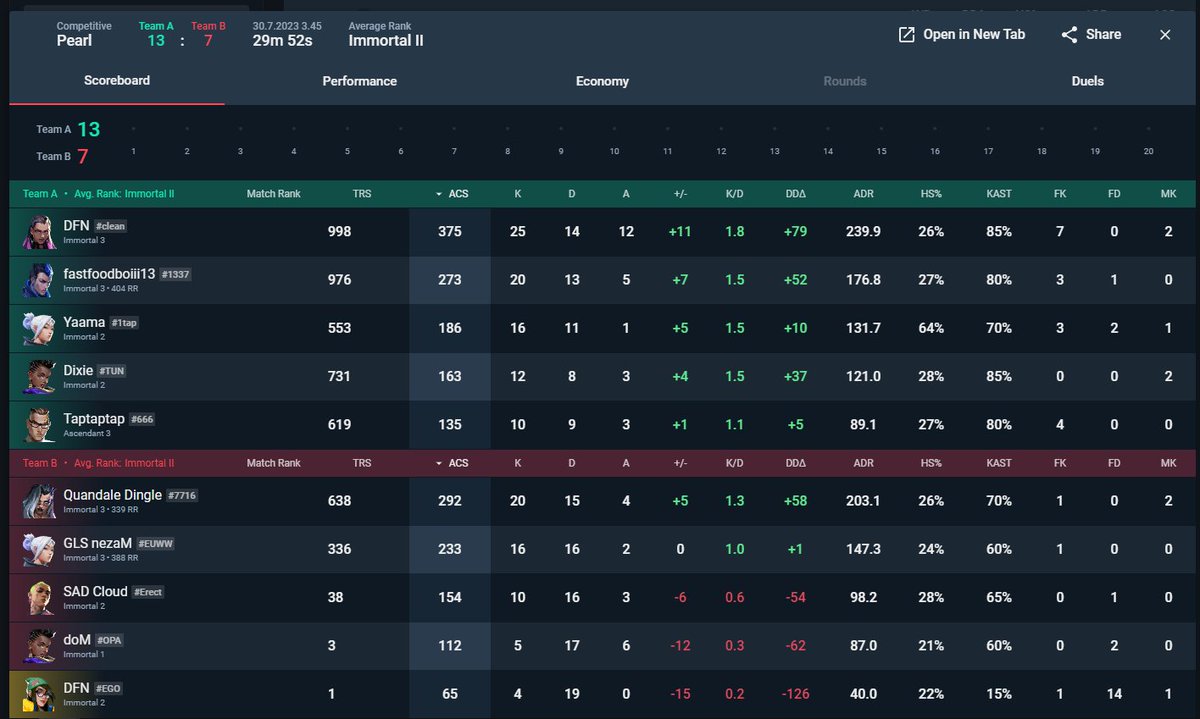Click fastfoodboiii13 agent avatar

click(40, 280)
